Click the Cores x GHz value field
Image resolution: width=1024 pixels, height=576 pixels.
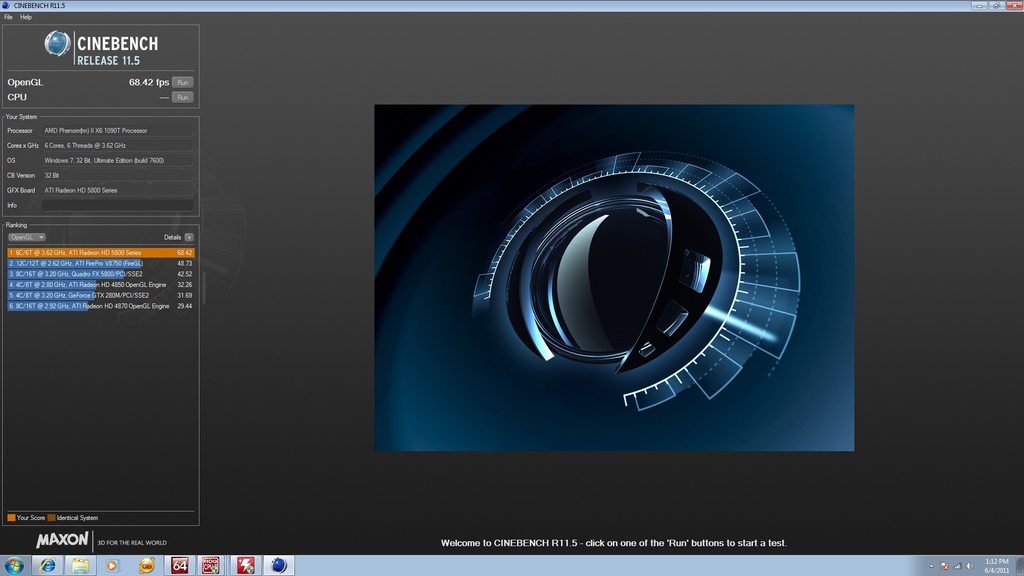point(118,146)
